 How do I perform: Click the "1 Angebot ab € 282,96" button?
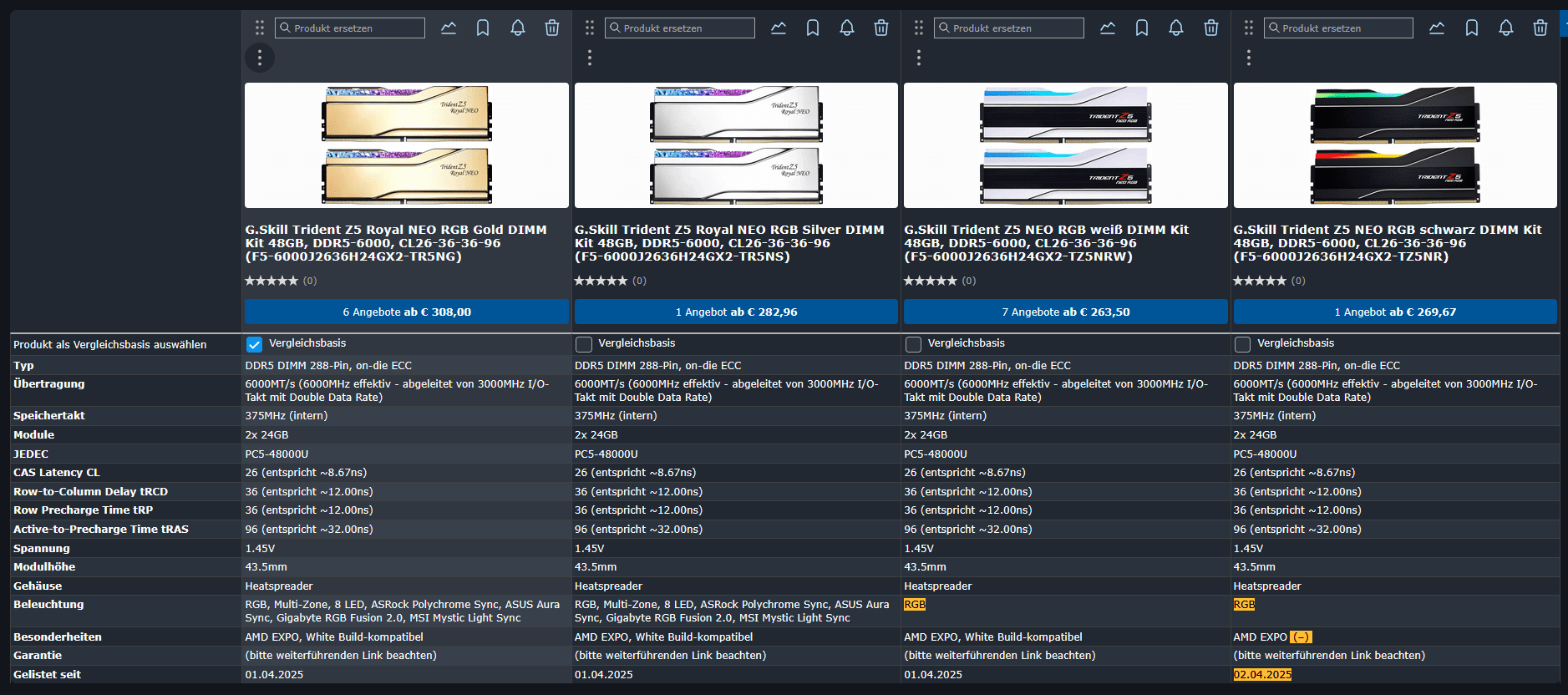click(x=736, y=312)
